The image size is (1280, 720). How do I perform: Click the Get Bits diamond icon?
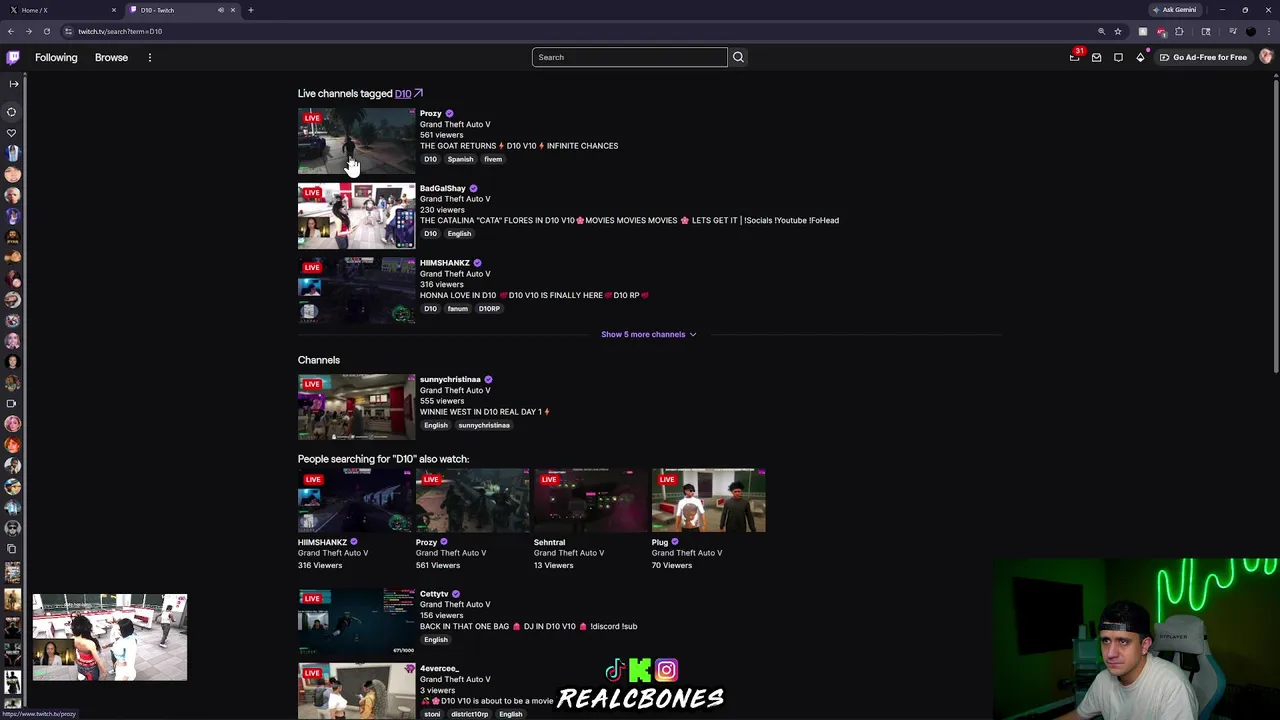(1141, 57)
